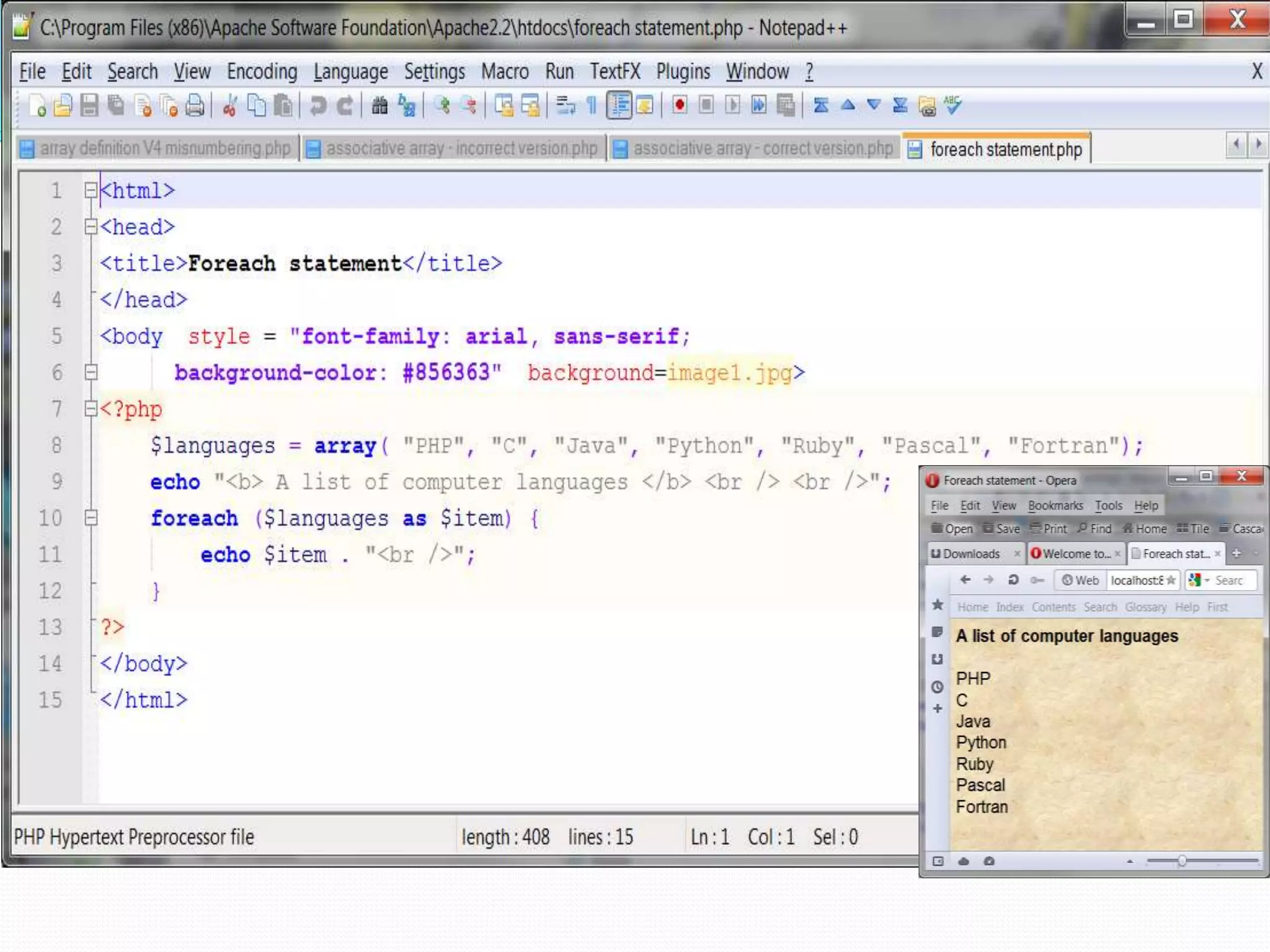Adjust the Opera zoom slider handle
1270x952 pixels.
tap(1182, 861)
